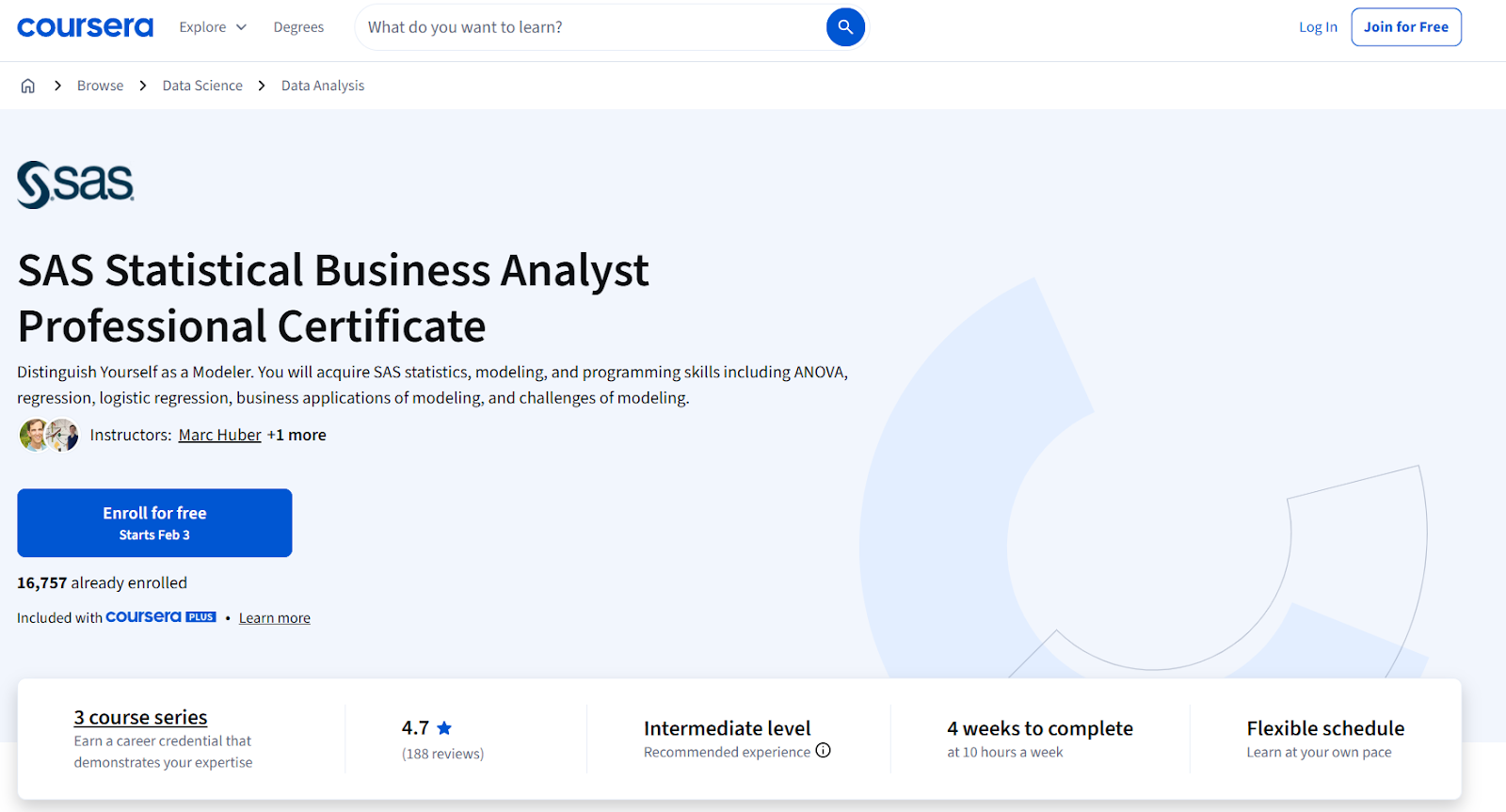Open the Degrees menu item

pyautogui.click(x=298, y=27)
